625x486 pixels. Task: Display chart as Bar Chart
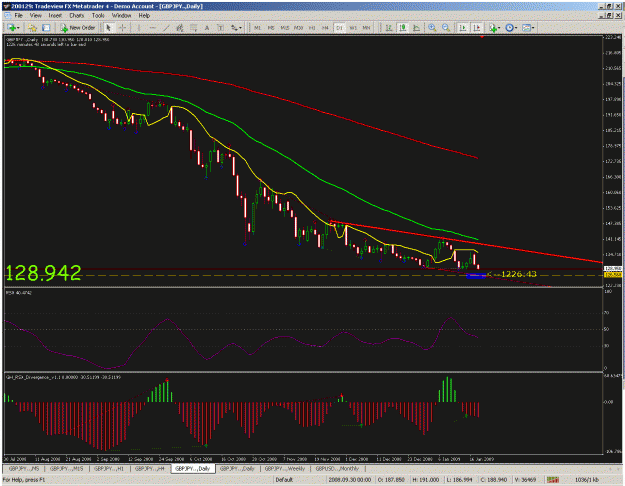pyautogui.click(x=389, y=28)
